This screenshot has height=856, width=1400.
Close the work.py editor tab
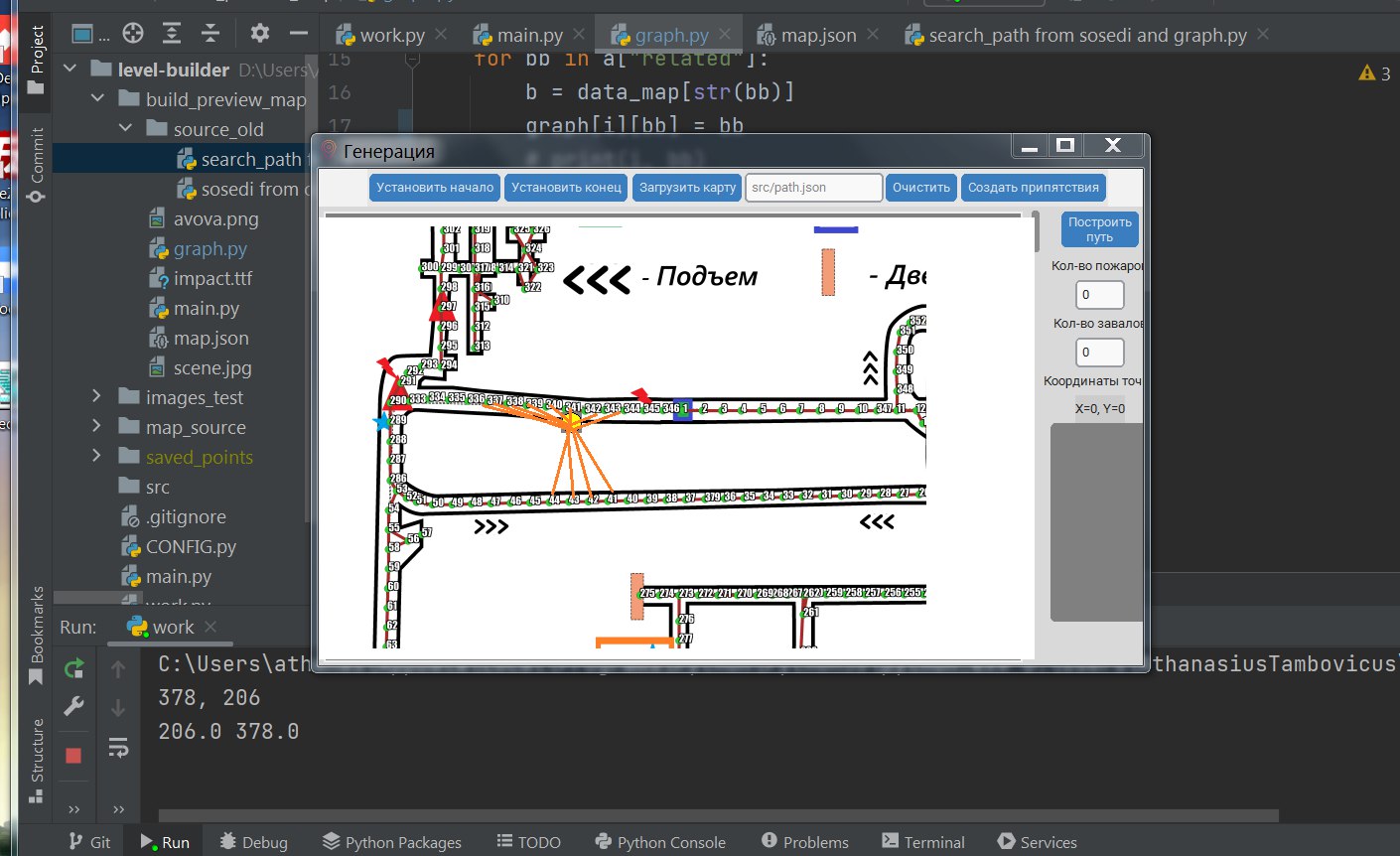(x=441, y=34)
